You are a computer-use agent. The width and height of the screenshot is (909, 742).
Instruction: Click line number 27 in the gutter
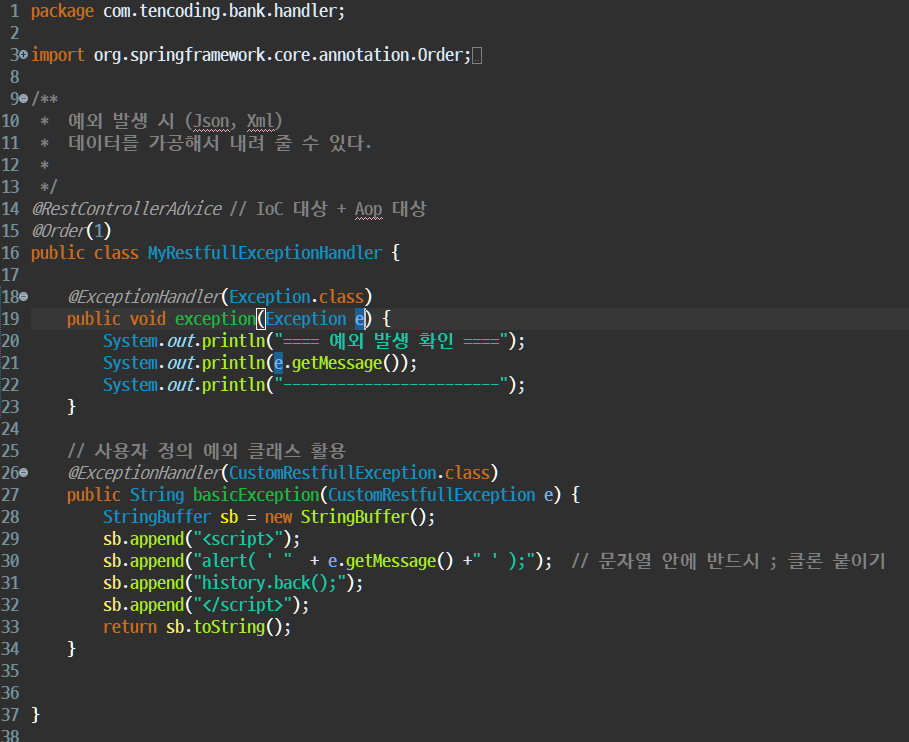pyautogui.click(x=10, y=495)
